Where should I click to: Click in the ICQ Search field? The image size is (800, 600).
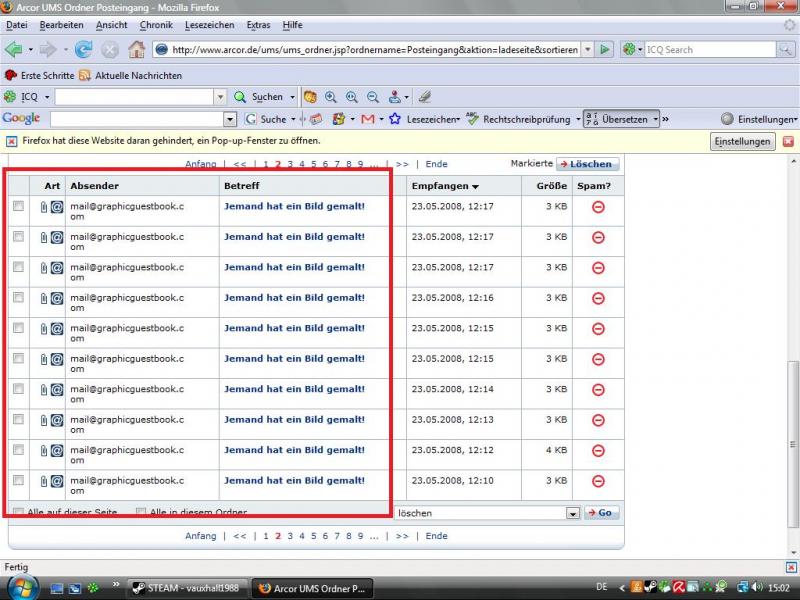click(695, 49)
